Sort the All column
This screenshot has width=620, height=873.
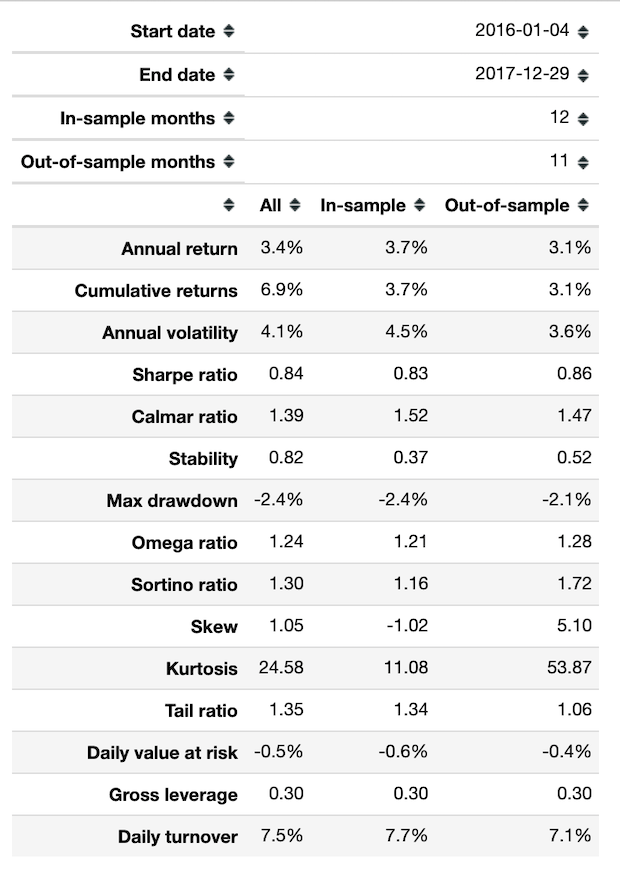tap(294, 205)
